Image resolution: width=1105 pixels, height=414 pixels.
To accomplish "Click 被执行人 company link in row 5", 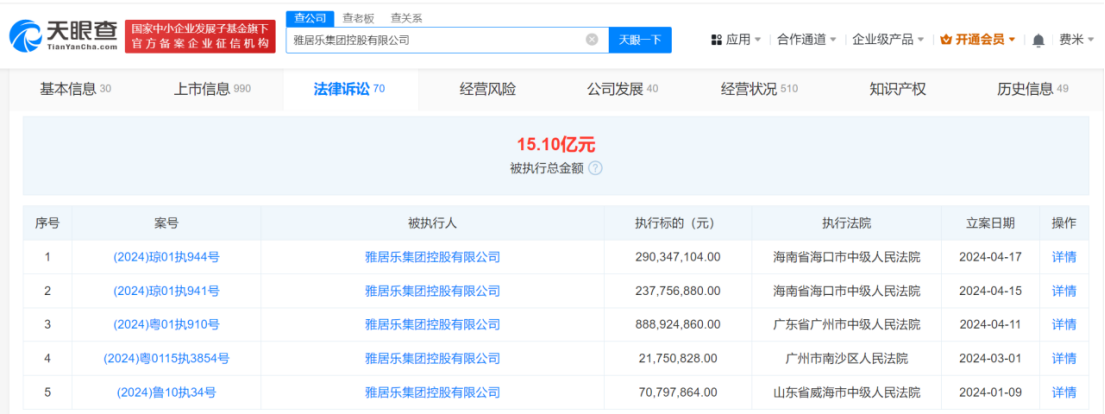I will pyautogui.click(x=432, y=391).
